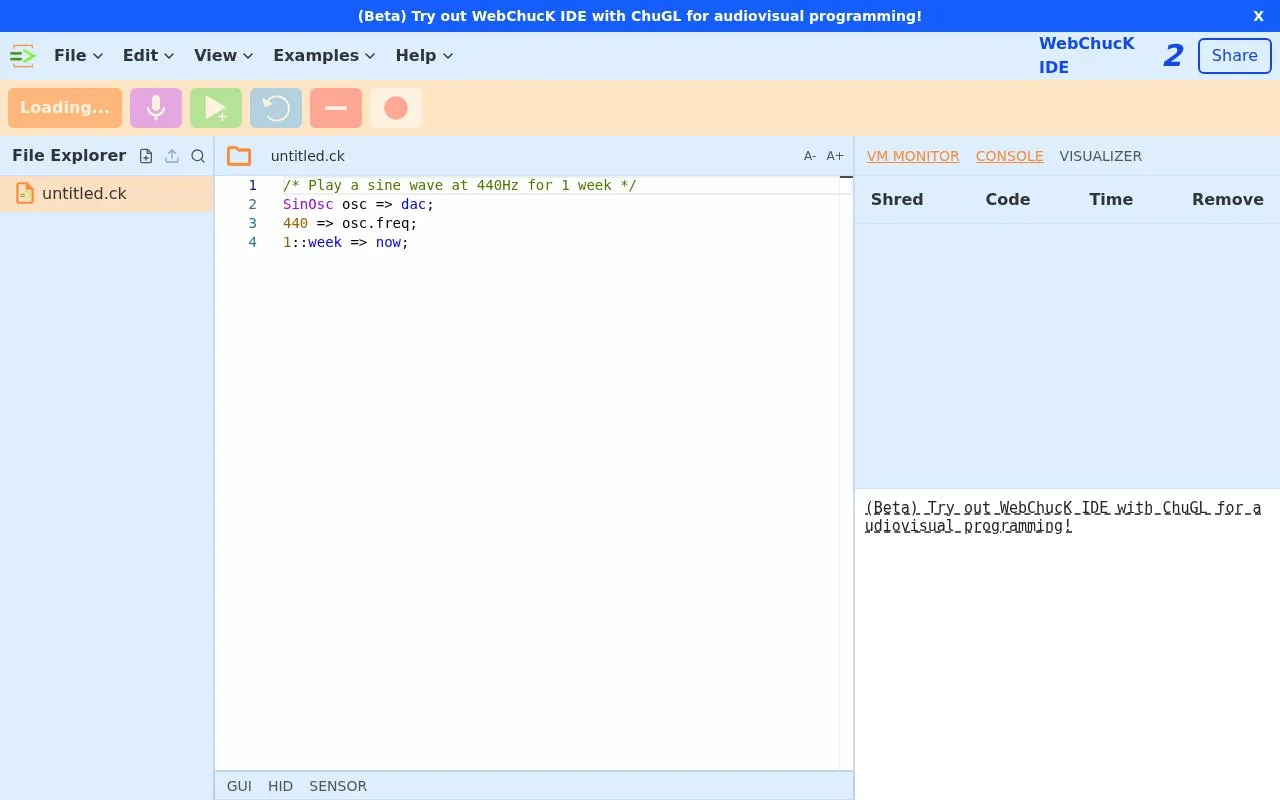1280x800 pixels.
Task: Click line number 1 in the editor gutter
Action: pos(253,185)
